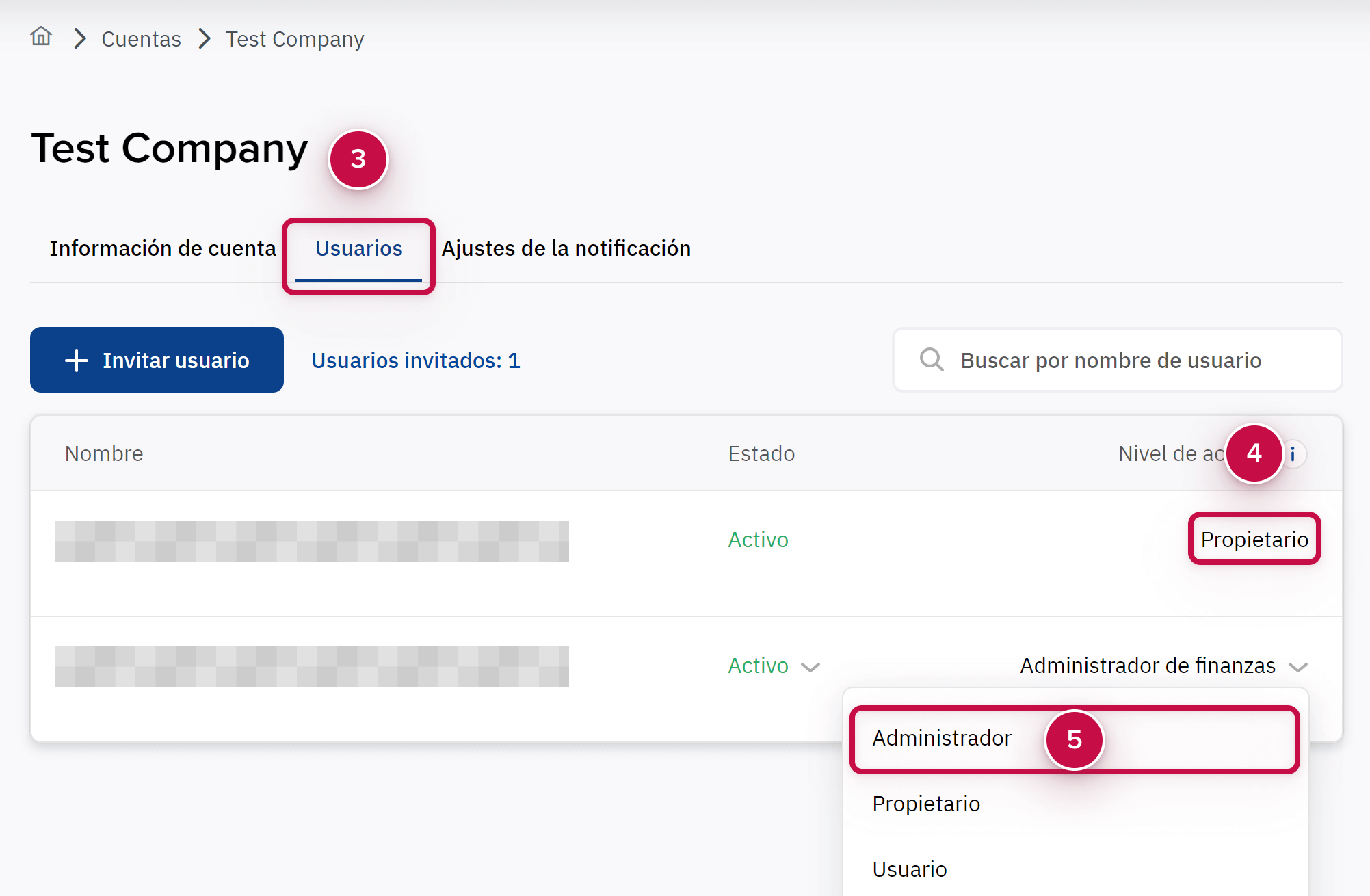The height and width of the screenshot is (896, 1370).
Task: Pick Usuario option in dropdown
Action: click(910, 869)
